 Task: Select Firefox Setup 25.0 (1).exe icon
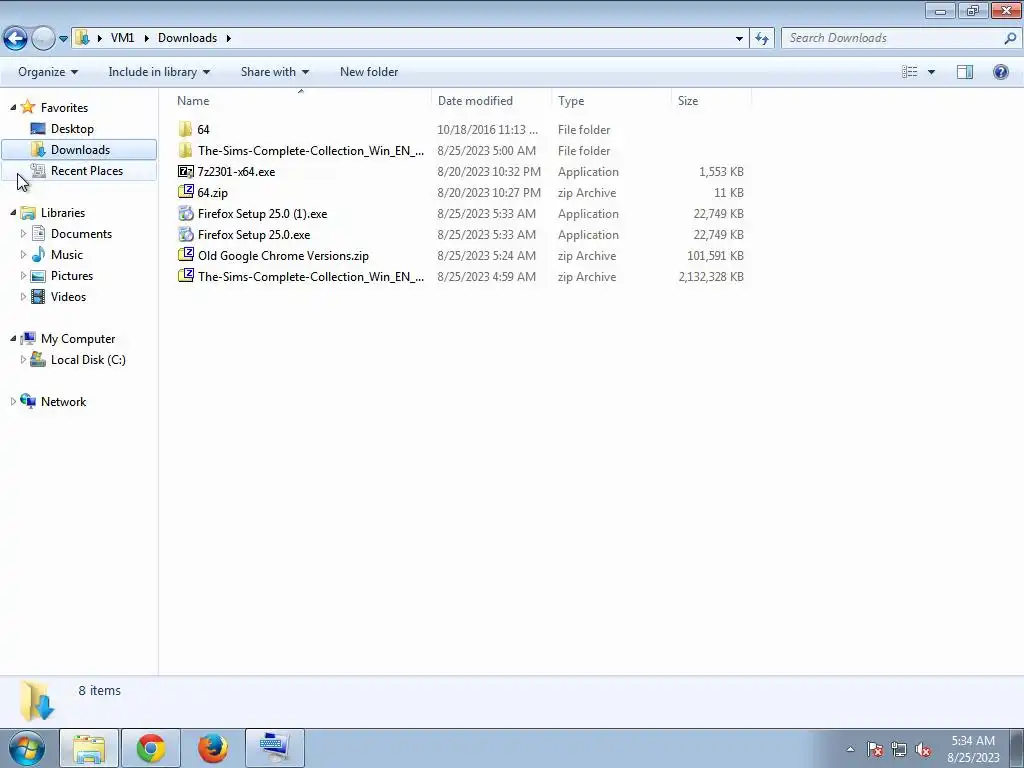point(185,214)
